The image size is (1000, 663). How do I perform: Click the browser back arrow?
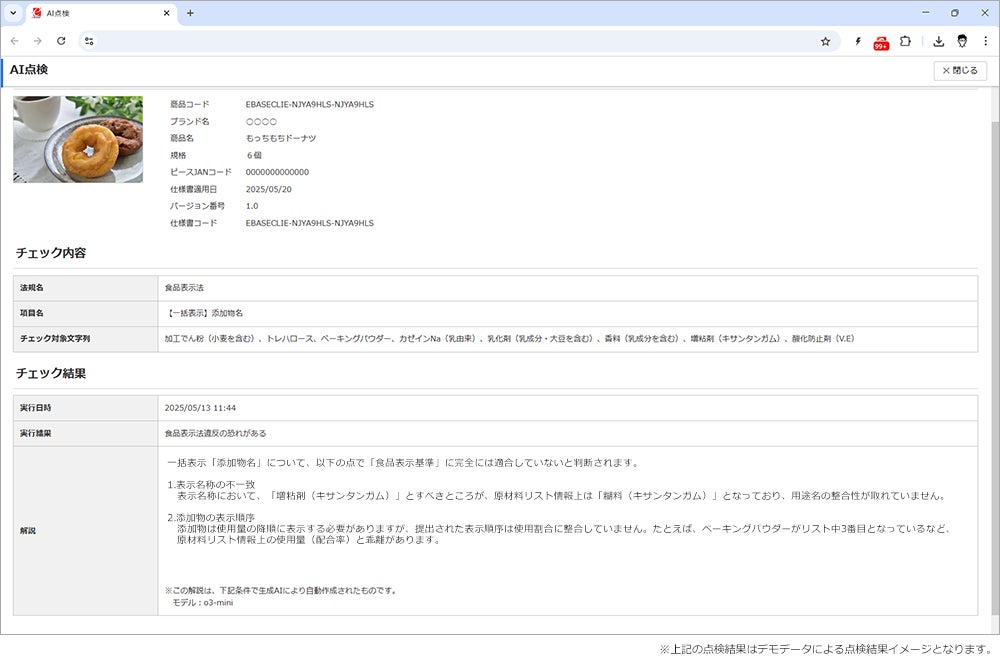pyautogui.click(x=15, y=41)
